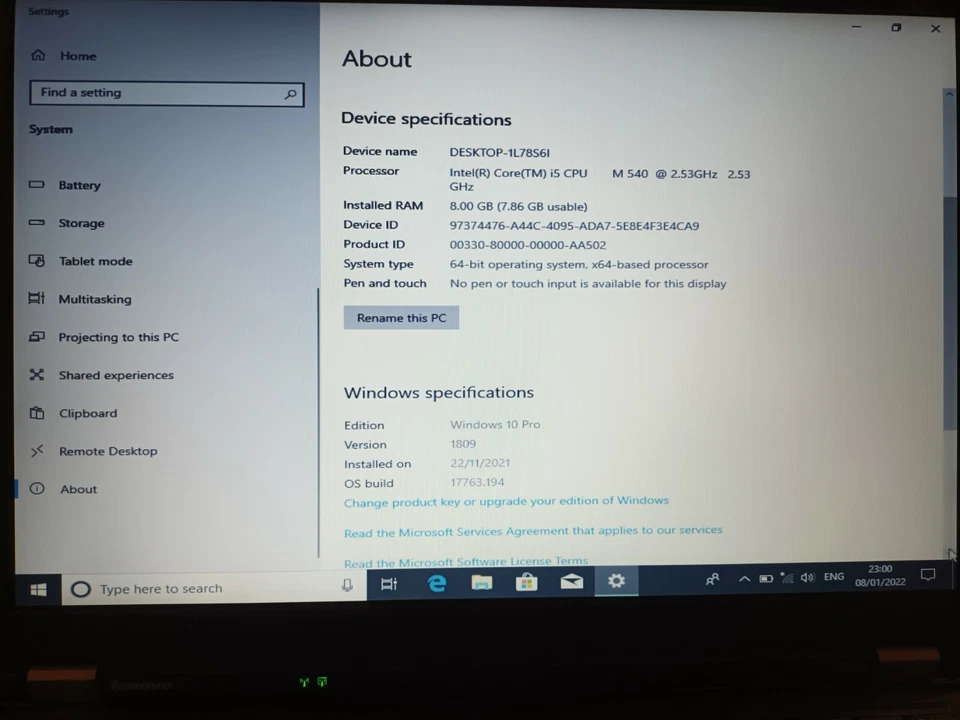Screen dimensions: 960x720
Task: Click the Rename this PC button
Action: coord(400,317)
